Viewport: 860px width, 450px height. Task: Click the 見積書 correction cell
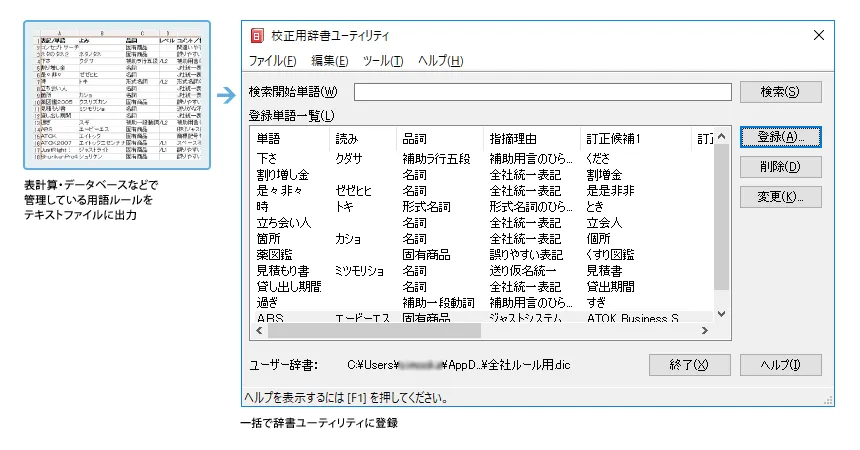604,271
